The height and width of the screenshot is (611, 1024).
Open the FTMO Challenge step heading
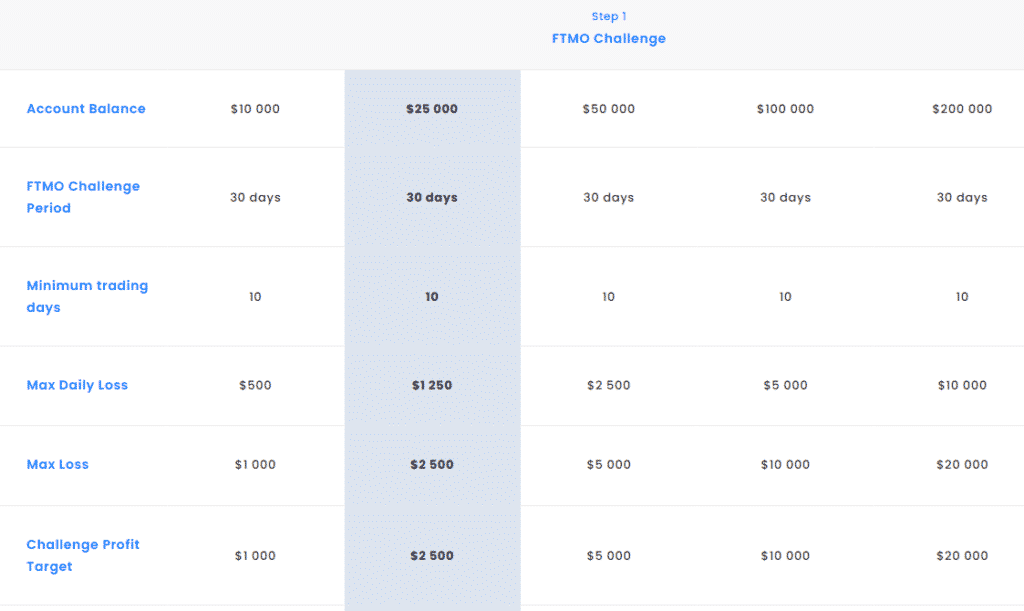[x=609, y=39]
